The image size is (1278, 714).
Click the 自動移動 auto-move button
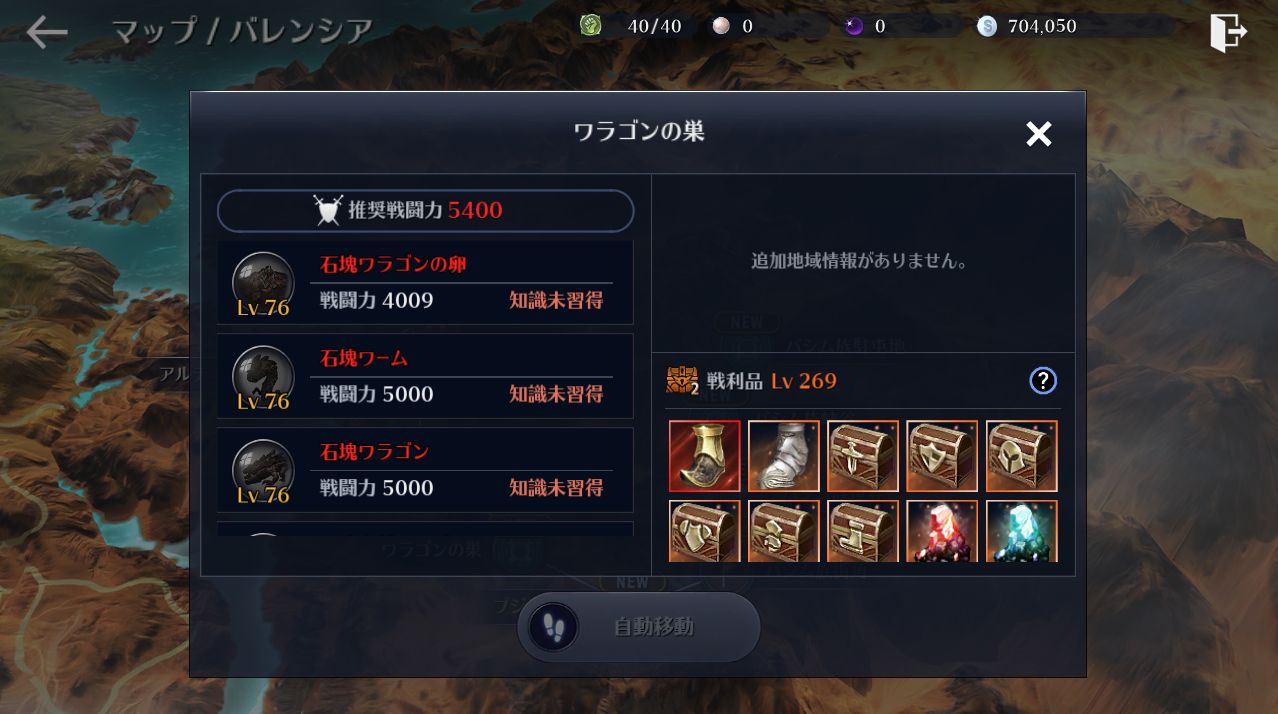639,627
